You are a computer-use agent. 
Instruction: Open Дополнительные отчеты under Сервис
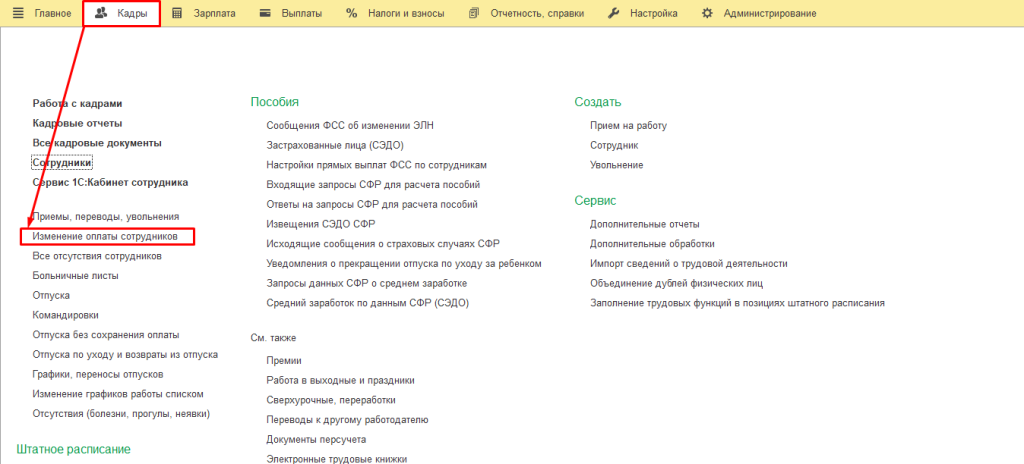point(645,223)
